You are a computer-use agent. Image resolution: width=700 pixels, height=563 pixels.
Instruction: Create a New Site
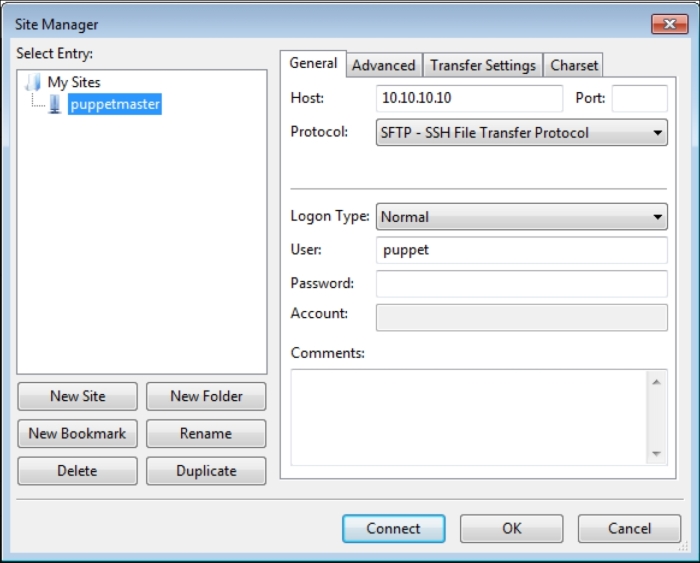click(x=77, y=396)
